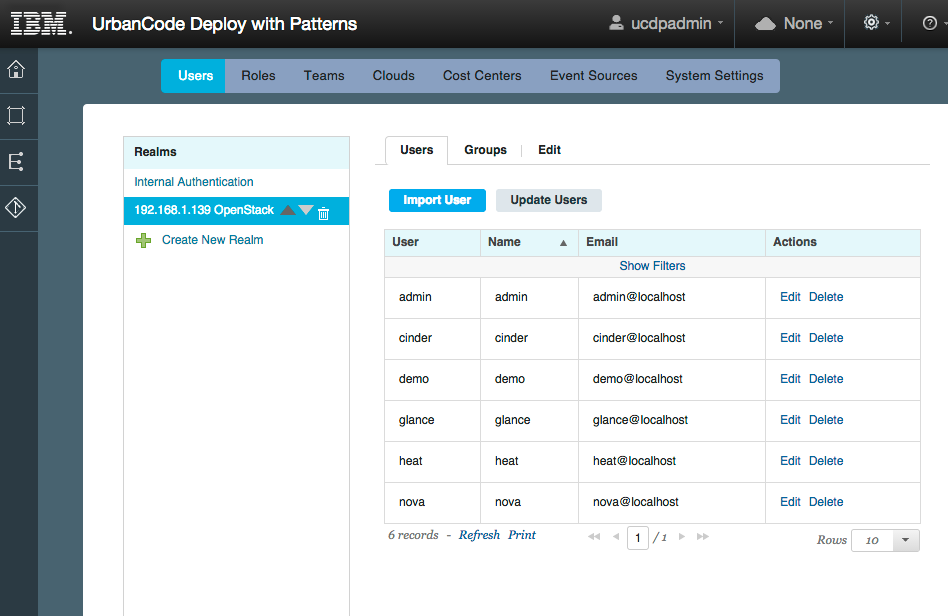Click the Create New Realm link

click(x=212, y=240)
